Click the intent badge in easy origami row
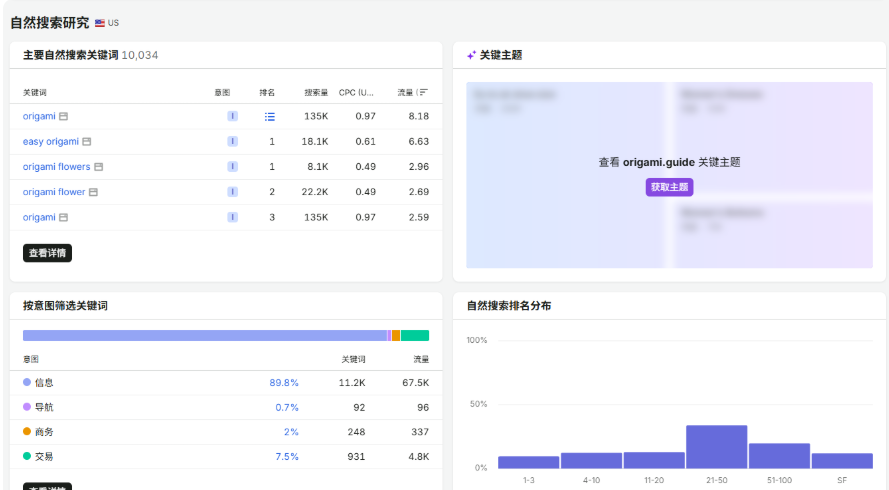Viewport: 889px width, 490px height. [232, 141]
